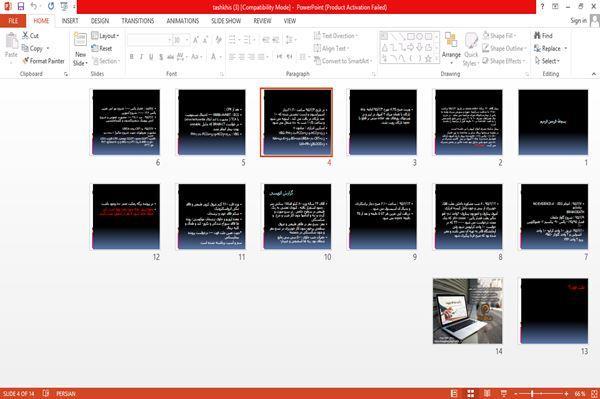Toggle Align Left paragraph button
This screenshot has height=399, width=600.
point(232,57)
